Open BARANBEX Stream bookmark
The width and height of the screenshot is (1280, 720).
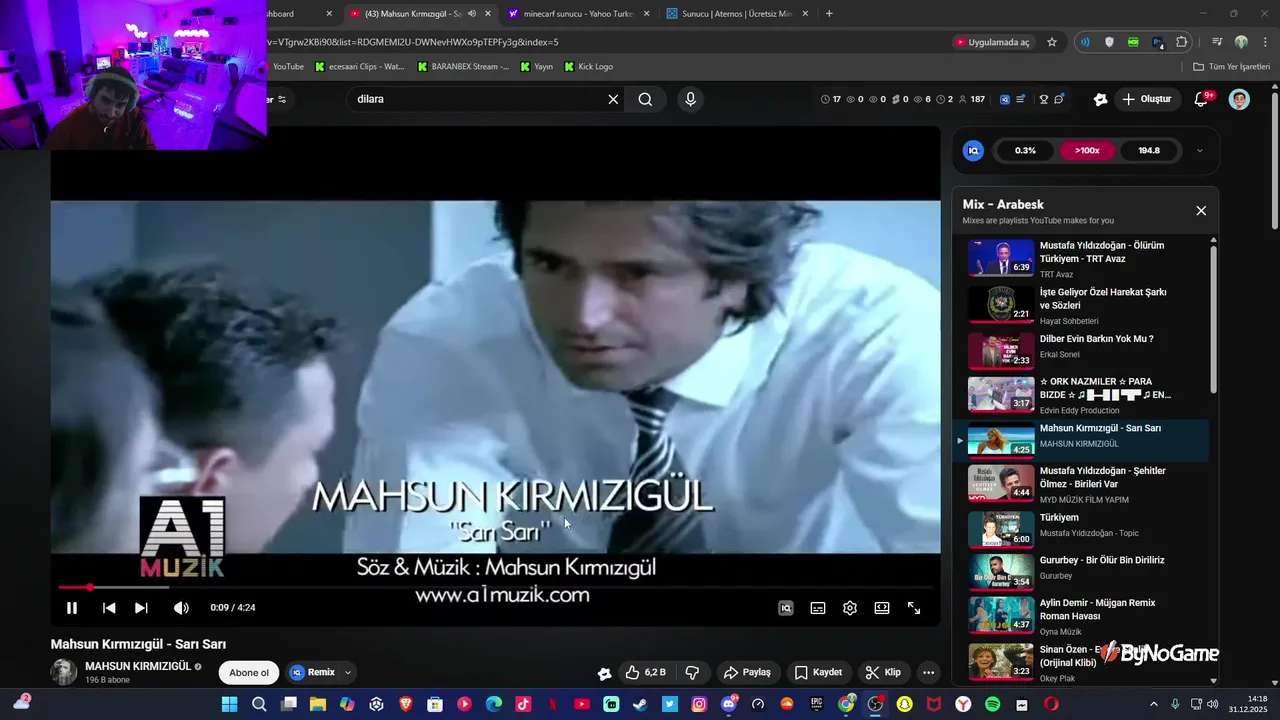click(x=463, y=67)
